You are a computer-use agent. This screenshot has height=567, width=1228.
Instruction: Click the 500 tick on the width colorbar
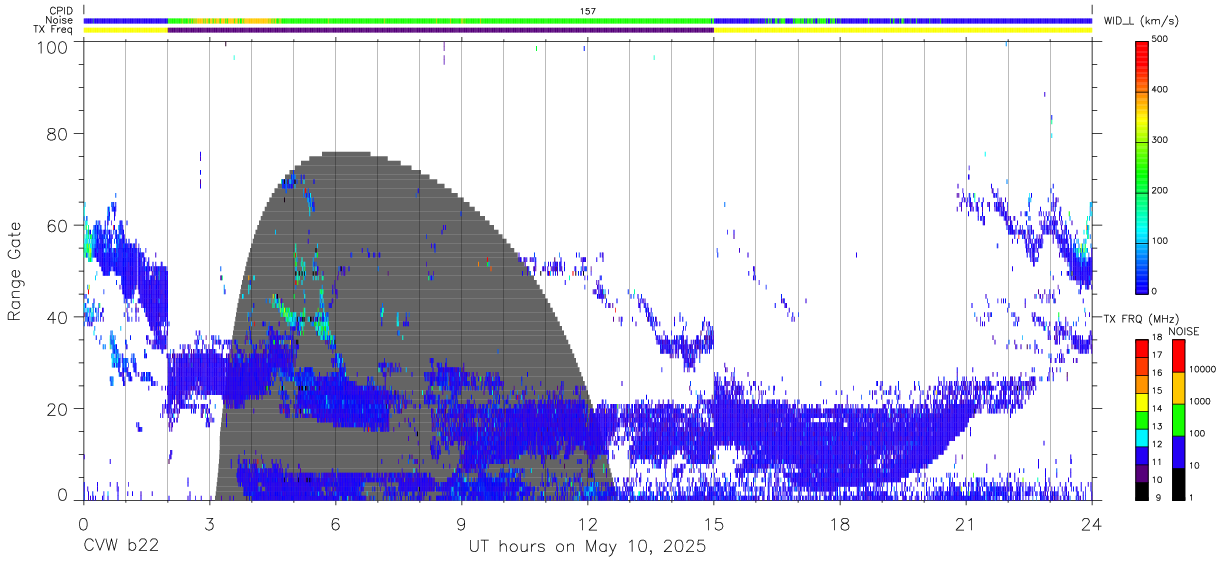click(1161, 39)
